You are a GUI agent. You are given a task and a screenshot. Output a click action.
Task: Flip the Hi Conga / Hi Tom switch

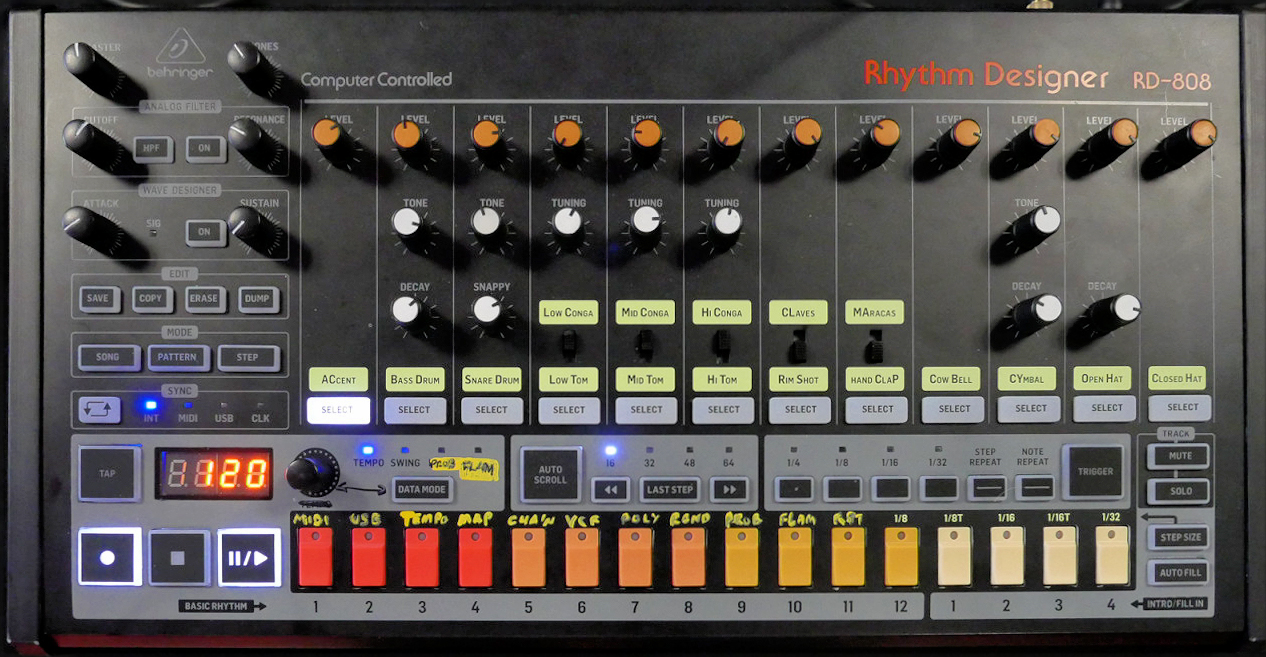(x=722, y=346)
